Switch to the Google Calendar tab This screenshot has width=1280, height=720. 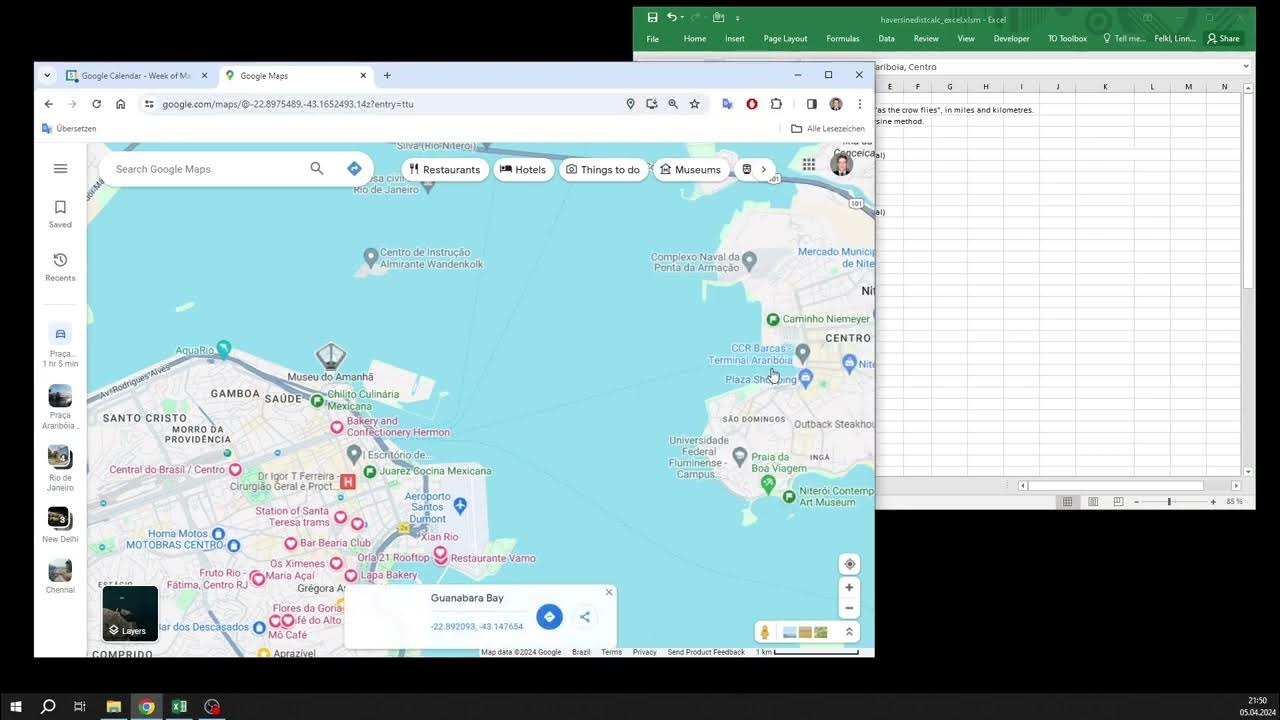coord(135,76)
